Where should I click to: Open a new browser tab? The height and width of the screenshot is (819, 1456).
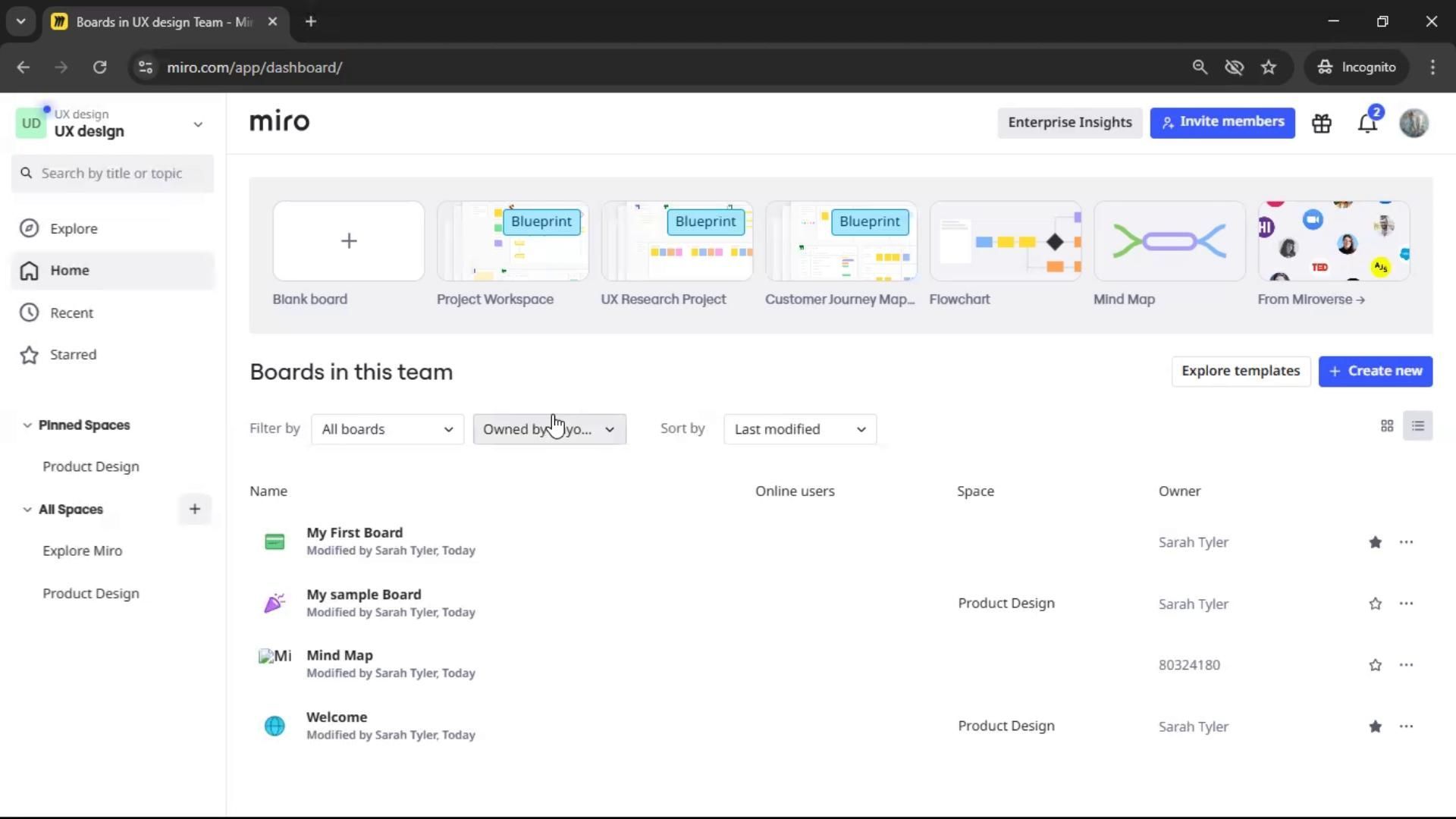click(310, 21)
